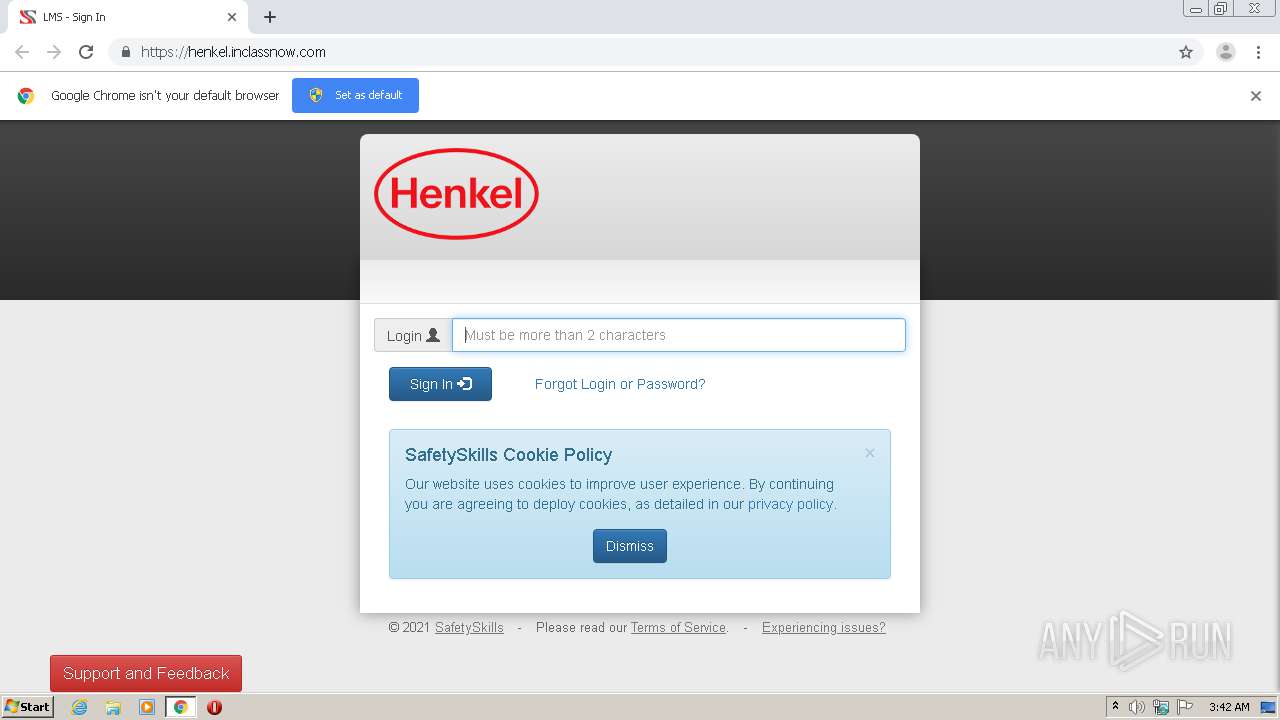The width and height of the screenshot is (1280, 720).
Task: Bookmark this page with the star icon
Action: click(1186, 52)
